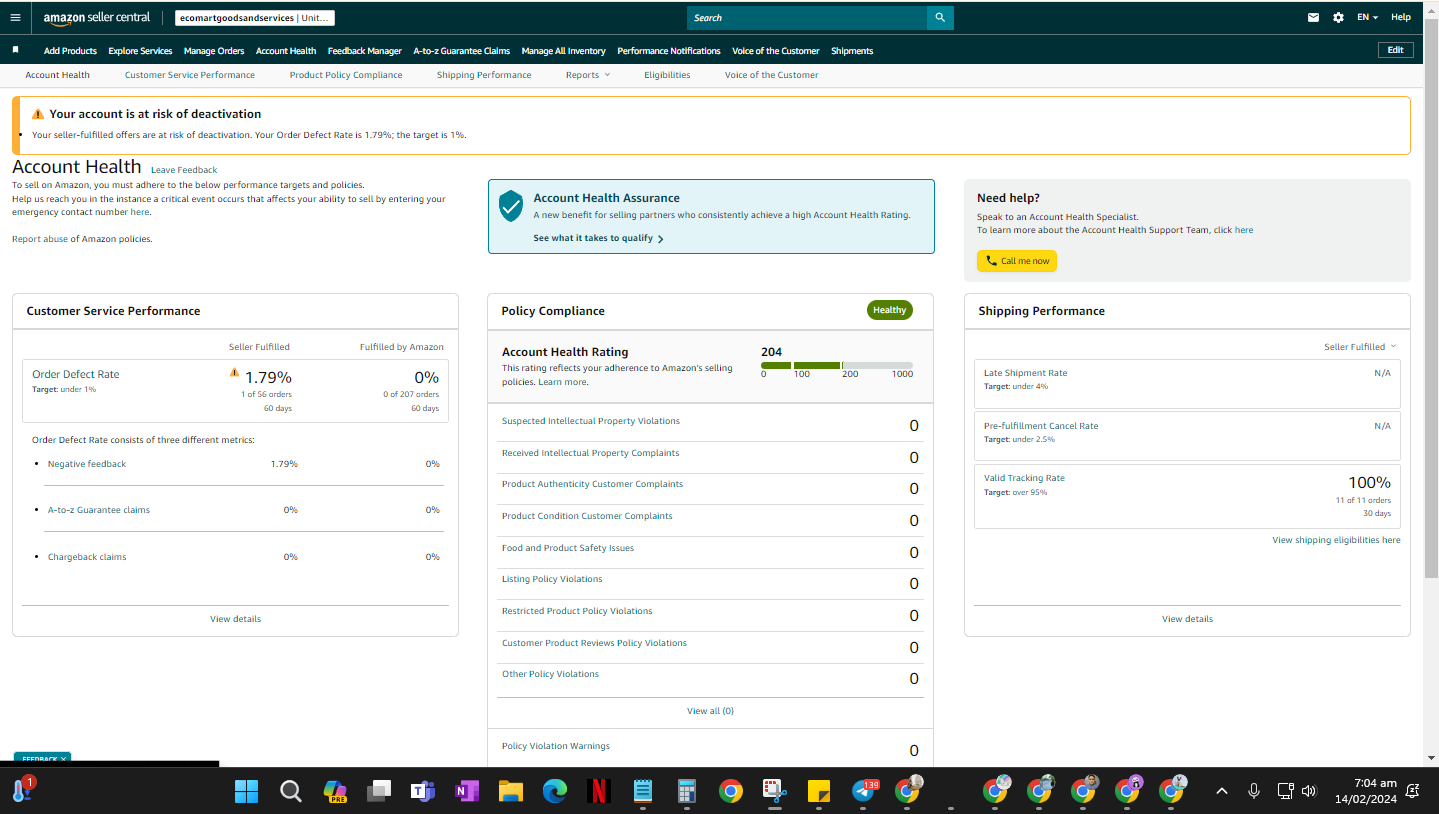
Task: Open the hamburger navigation menu
Action: click(x=15, y=17)
